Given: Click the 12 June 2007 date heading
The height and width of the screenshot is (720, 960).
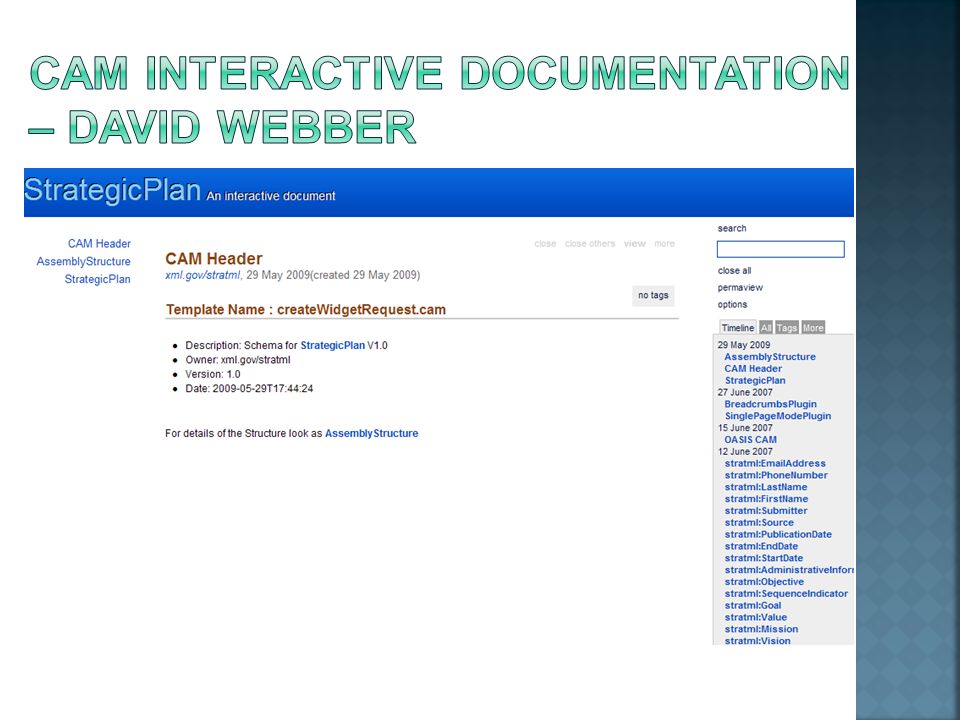Looking at the screenshot, I should pyautogui.click(x=745, y=452).
